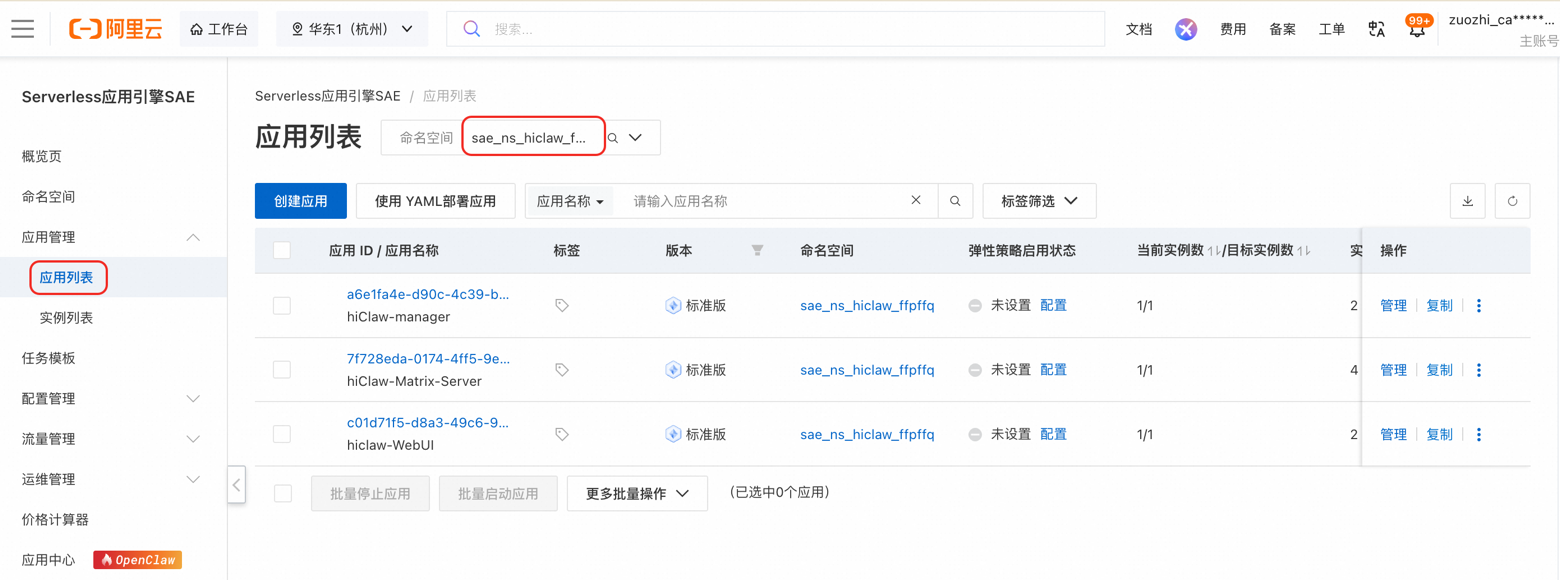Expand the namespace dropdown chevron
This screenshot has height=580, width=1560.
tap(636, 138)
